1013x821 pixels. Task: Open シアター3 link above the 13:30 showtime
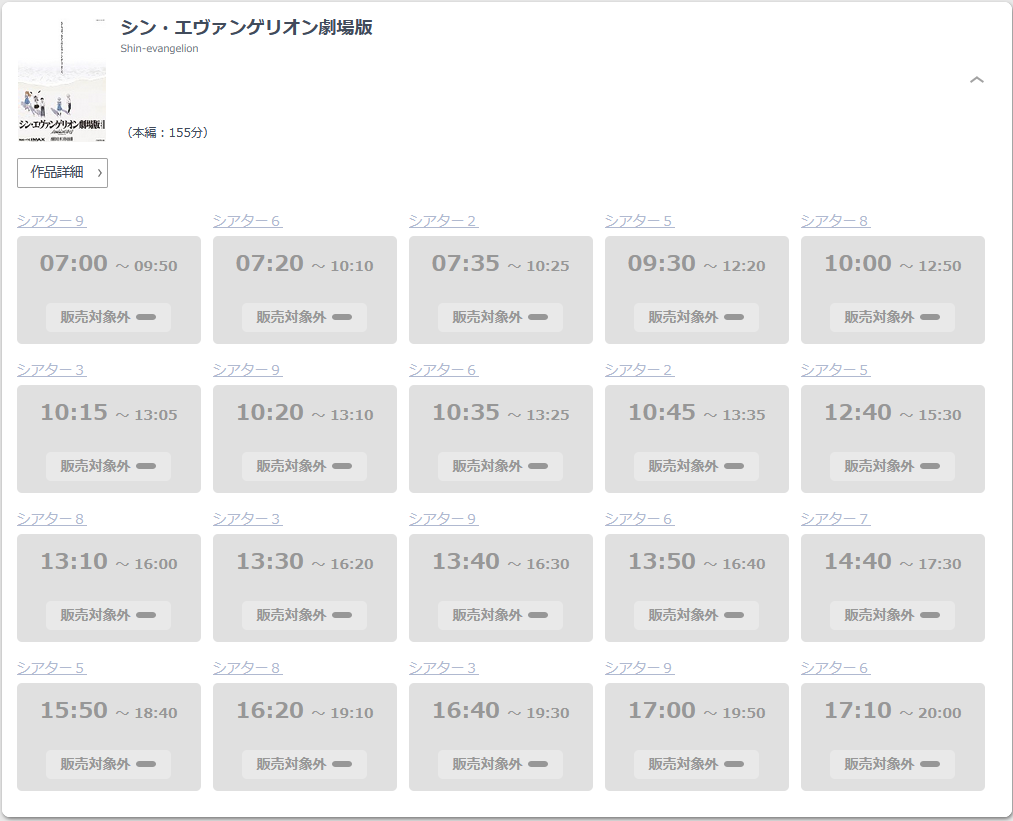tap(247, 519)
